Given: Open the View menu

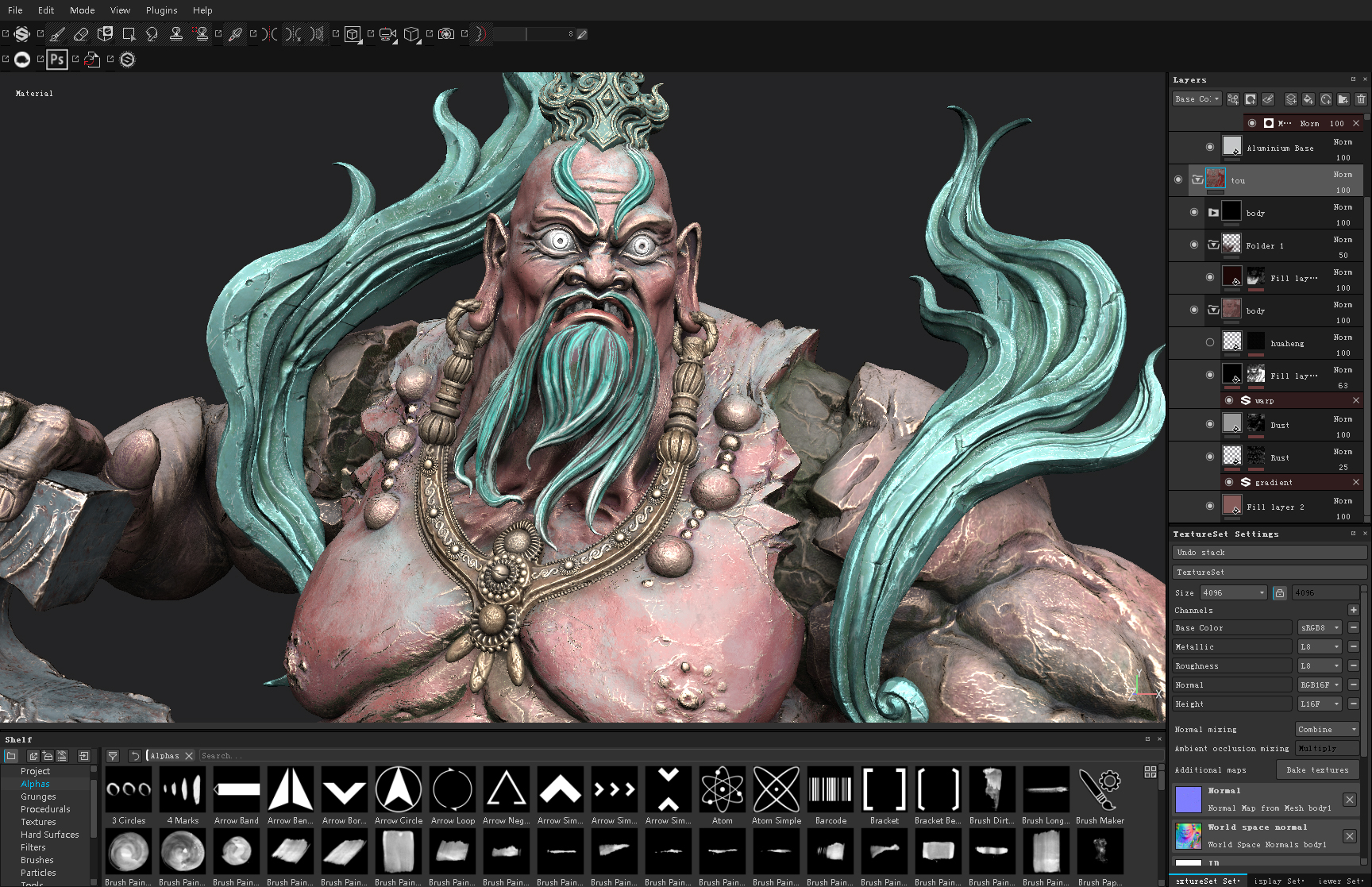Looking at the screenshot, I should [x=120, y=10].
